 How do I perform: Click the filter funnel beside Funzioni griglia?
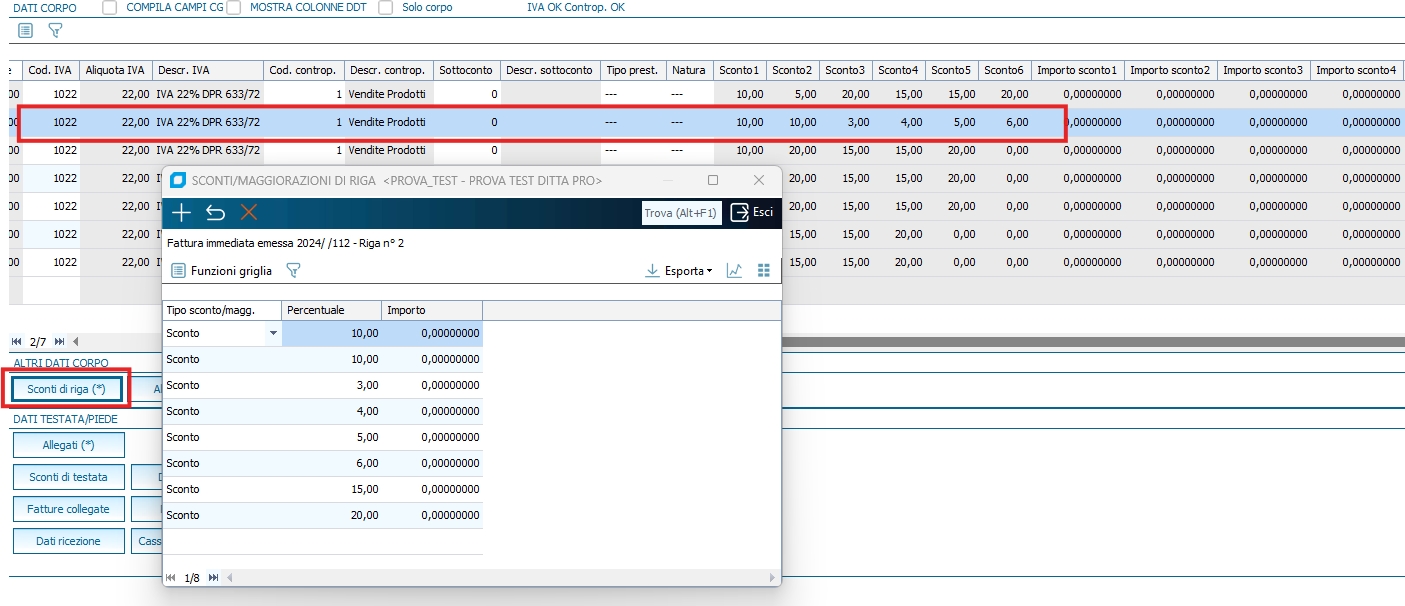[x=293, y=271]
